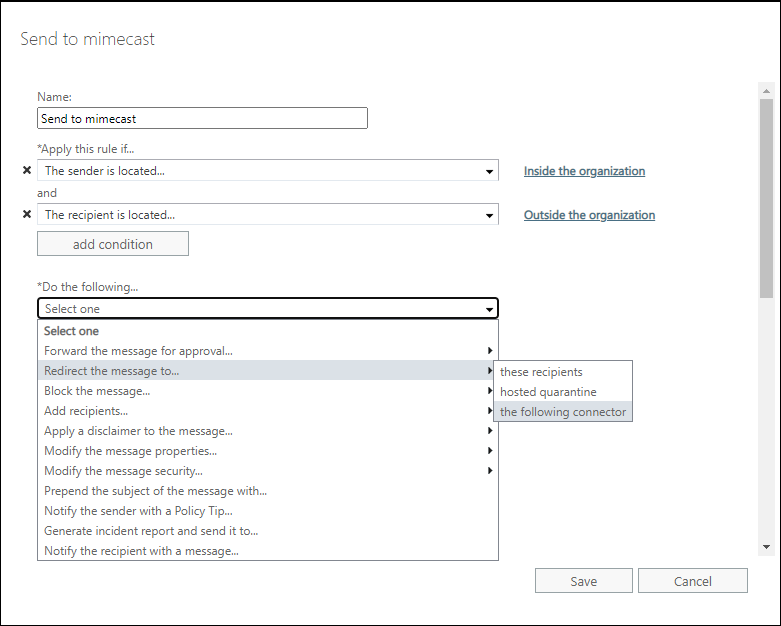Viewport: 781px width, 626px height.
Task: Select Prepend the subject of the message
Action: (155, 491)
